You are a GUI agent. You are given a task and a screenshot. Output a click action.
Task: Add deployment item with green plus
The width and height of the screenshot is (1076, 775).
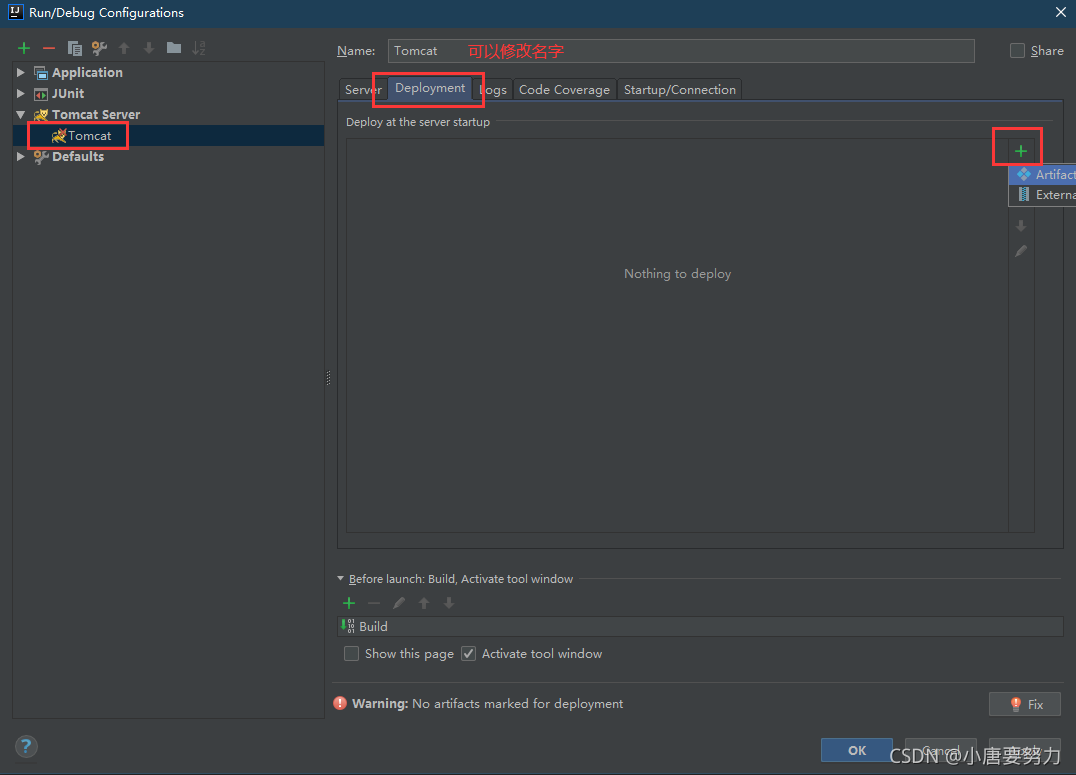(x=1020, y=151)
